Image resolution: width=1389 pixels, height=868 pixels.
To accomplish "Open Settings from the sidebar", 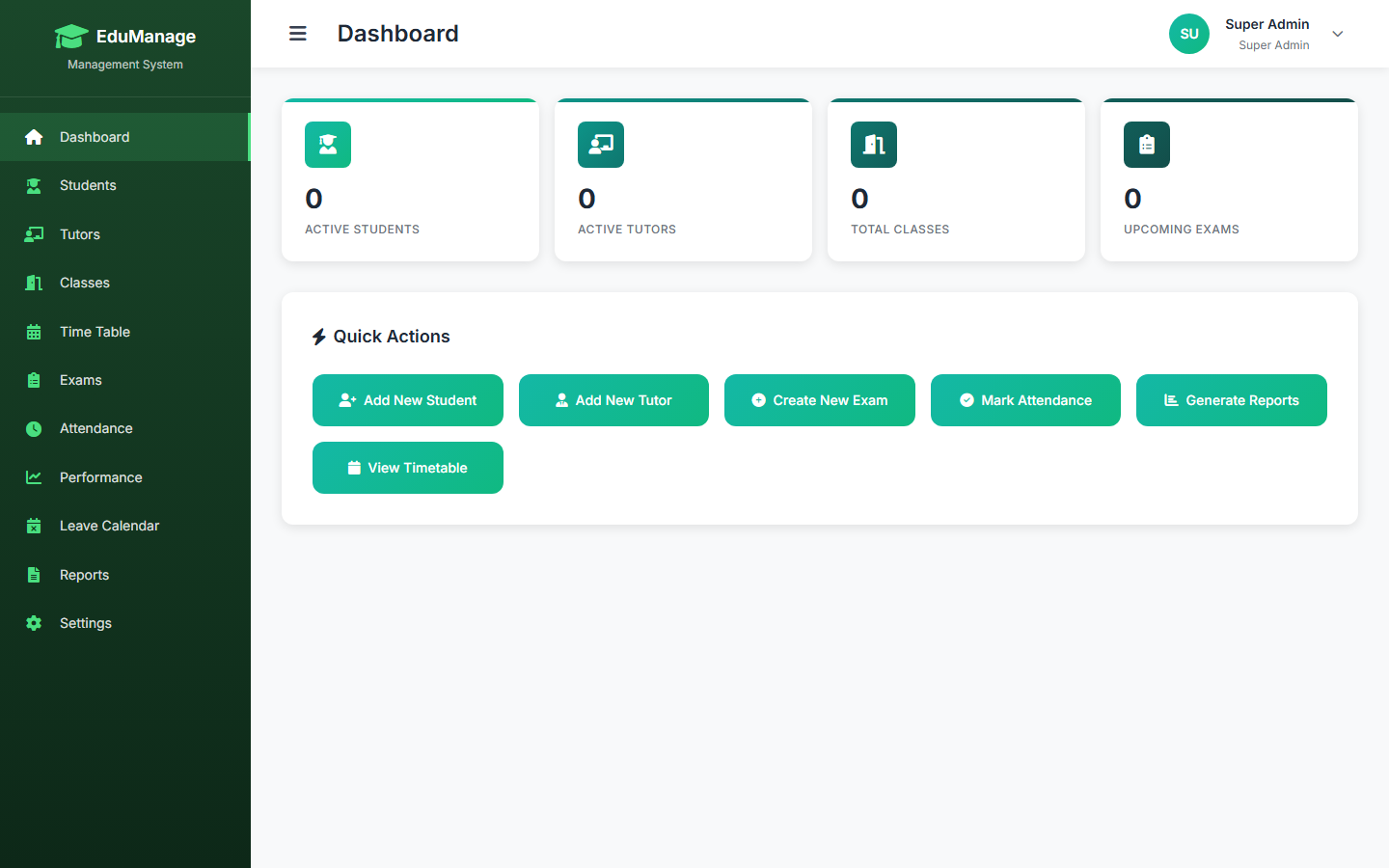I will pyautogui.click(x=125, y=623).
